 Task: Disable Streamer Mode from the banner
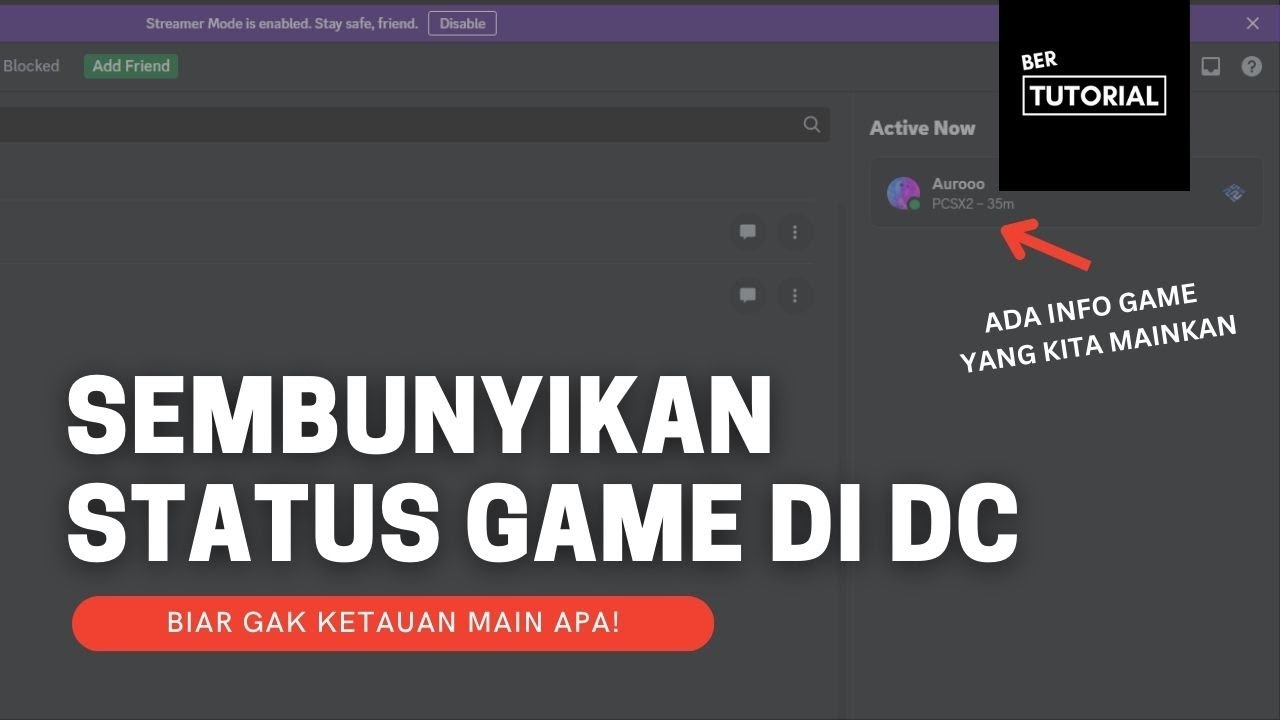coord(462,23)
